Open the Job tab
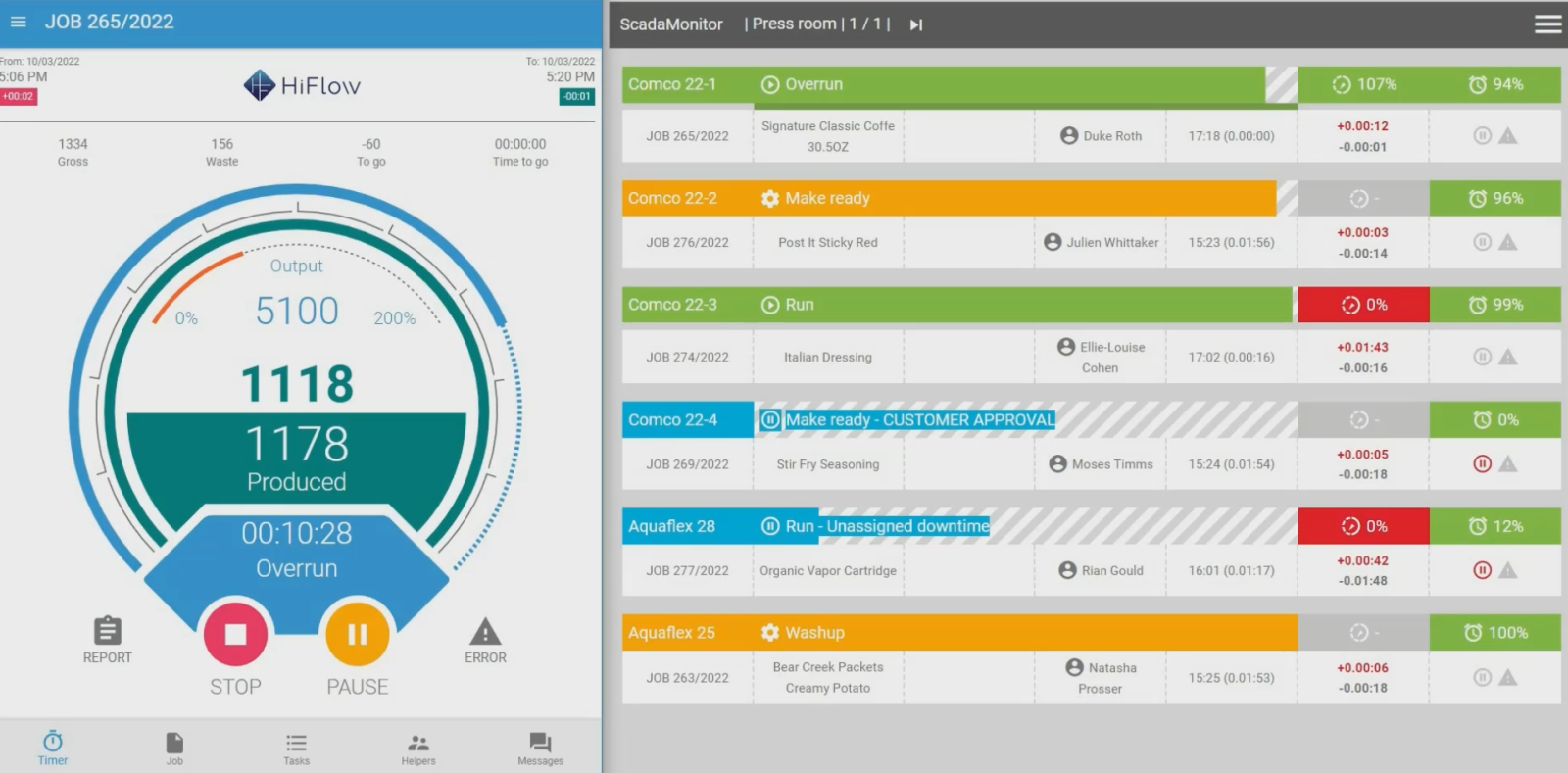 tap(174, 747)
